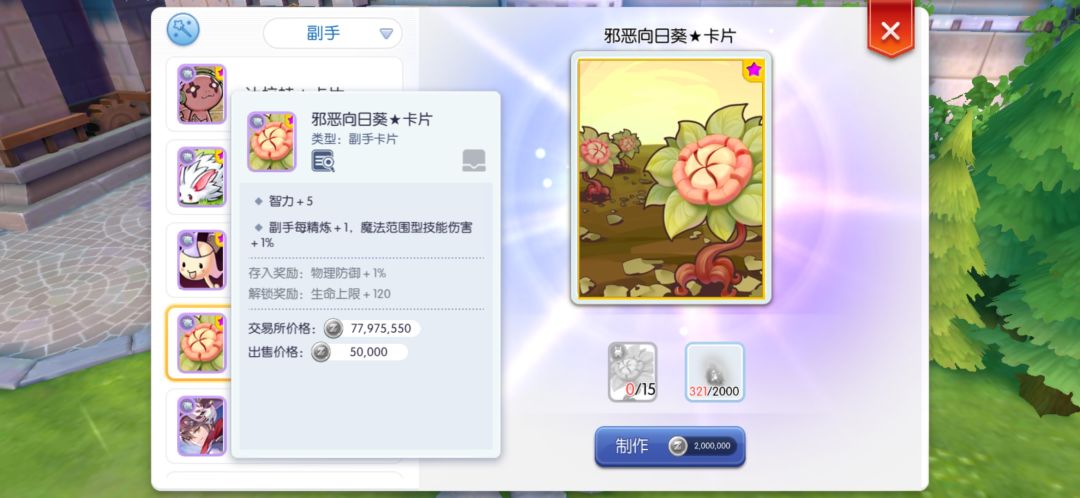
Task: Click the evil sunflower icon in the tooltip header
Action: [x=271, y=141]
